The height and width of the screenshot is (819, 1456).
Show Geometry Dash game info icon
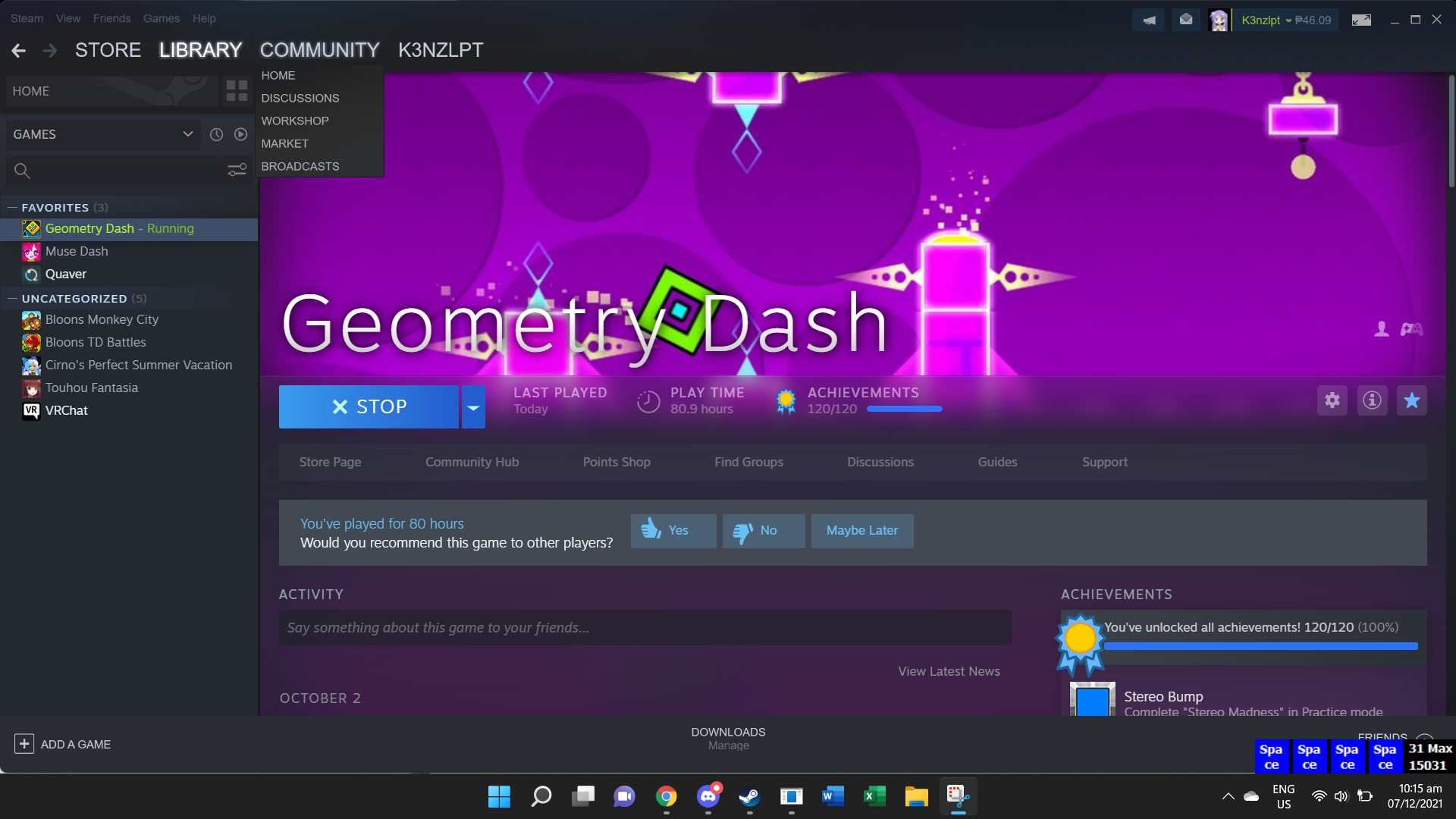click(x=1372, y=400)
